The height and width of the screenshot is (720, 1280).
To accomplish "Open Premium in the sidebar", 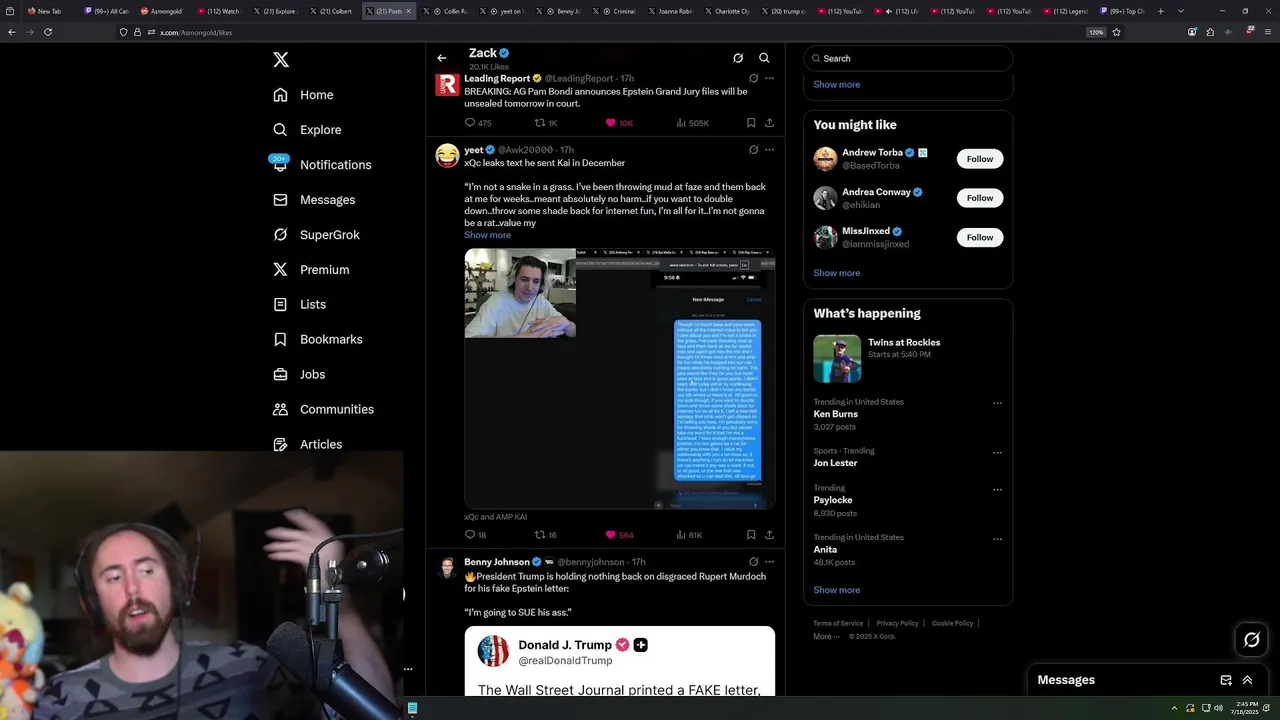I will 311,270.
